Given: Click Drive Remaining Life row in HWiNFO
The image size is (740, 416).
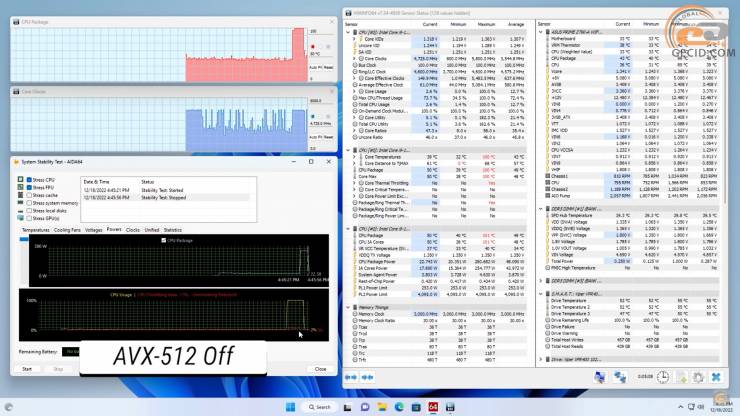Looking at the screenshot, I should (x=631, y=320).
